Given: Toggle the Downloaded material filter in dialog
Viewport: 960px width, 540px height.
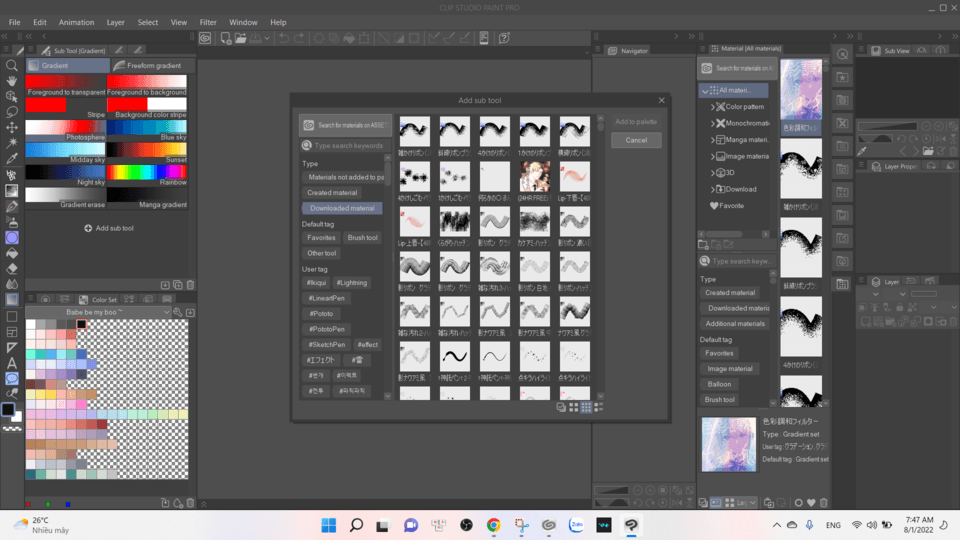Looking at the screenshot, I should [341, 208].
